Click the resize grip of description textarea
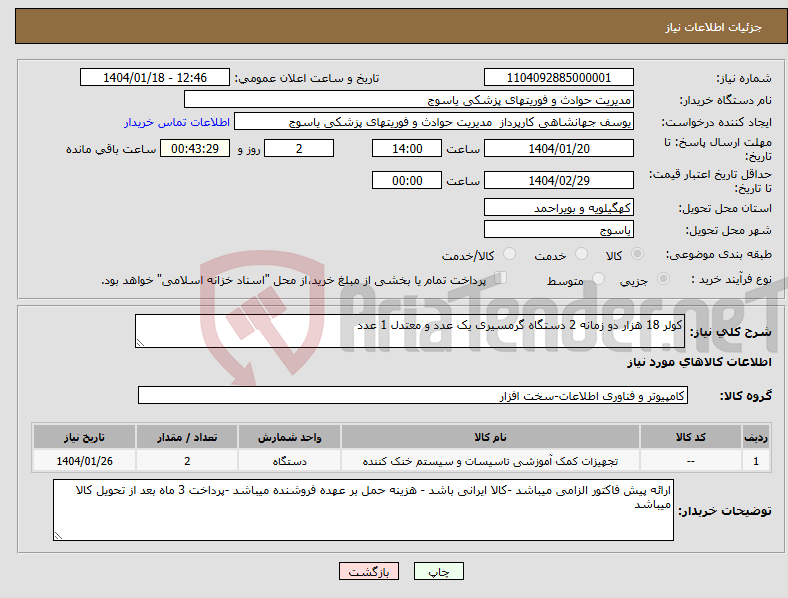This screenshot has height=598, width=788. (140, 343)
